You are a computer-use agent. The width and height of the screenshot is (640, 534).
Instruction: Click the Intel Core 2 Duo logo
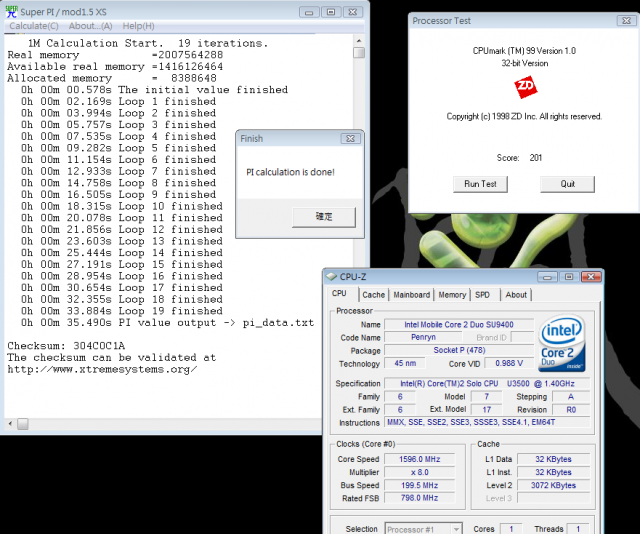click(562, 343)
